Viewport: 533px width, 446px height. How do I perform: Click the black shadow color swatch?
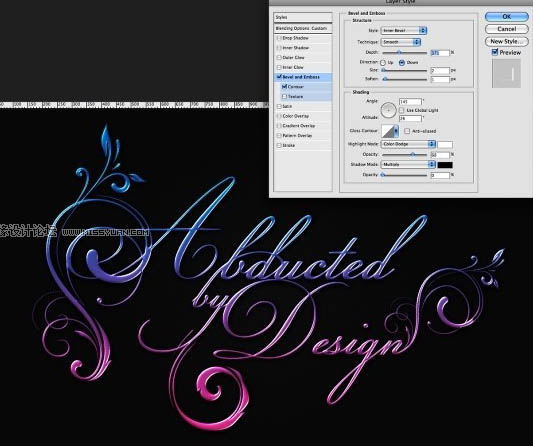[x=445, y=165]
